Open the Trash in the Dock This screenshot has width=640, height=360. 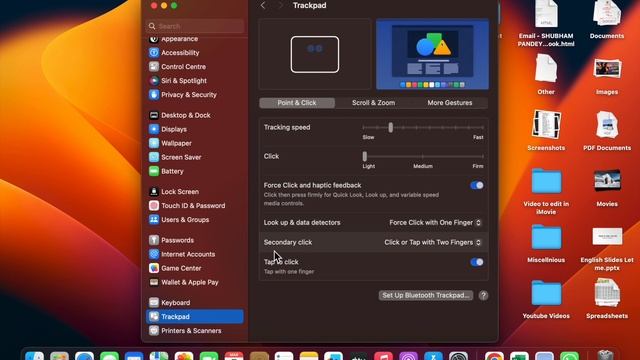click(x=606, y=356)
